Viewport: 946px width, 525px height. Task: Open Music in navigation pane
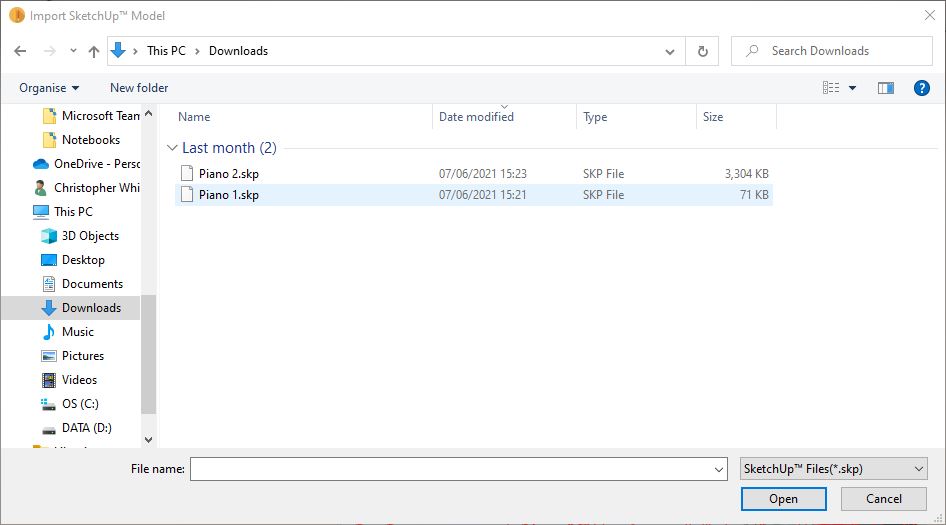click(x=67, y=332)
